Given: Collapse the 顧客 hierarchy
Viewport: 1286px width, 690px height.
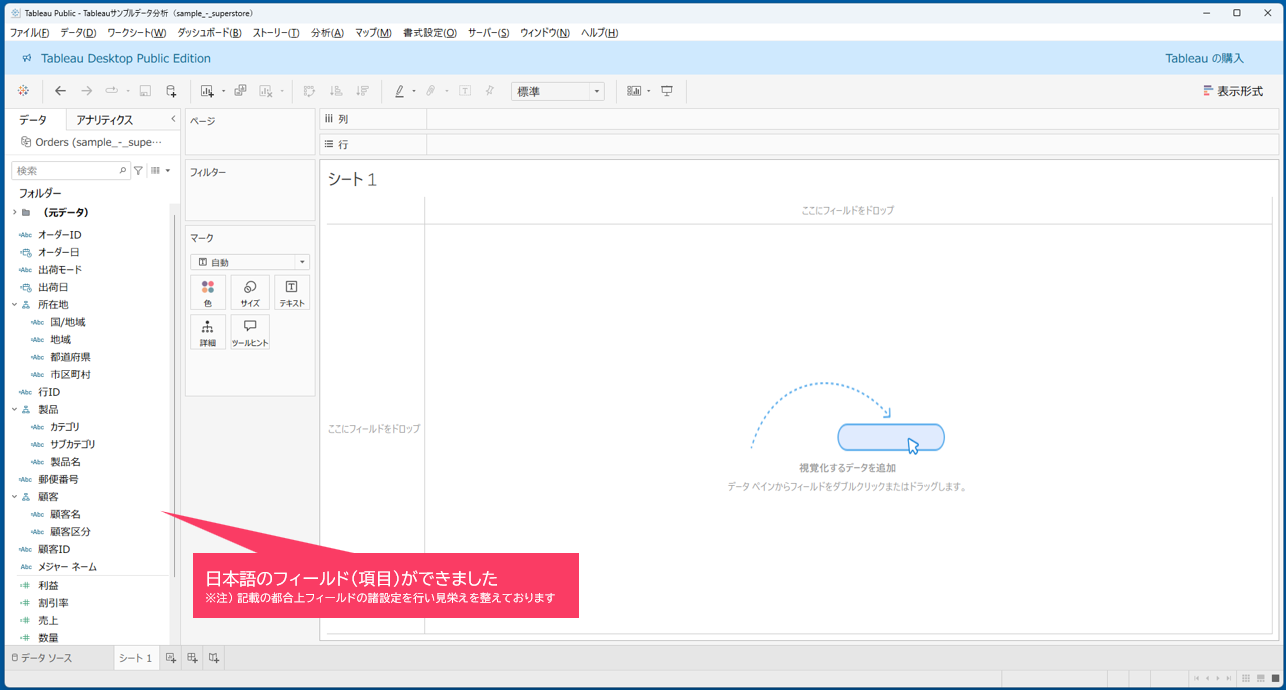Looking at the screenshot, I should click(x=14, y=497).
